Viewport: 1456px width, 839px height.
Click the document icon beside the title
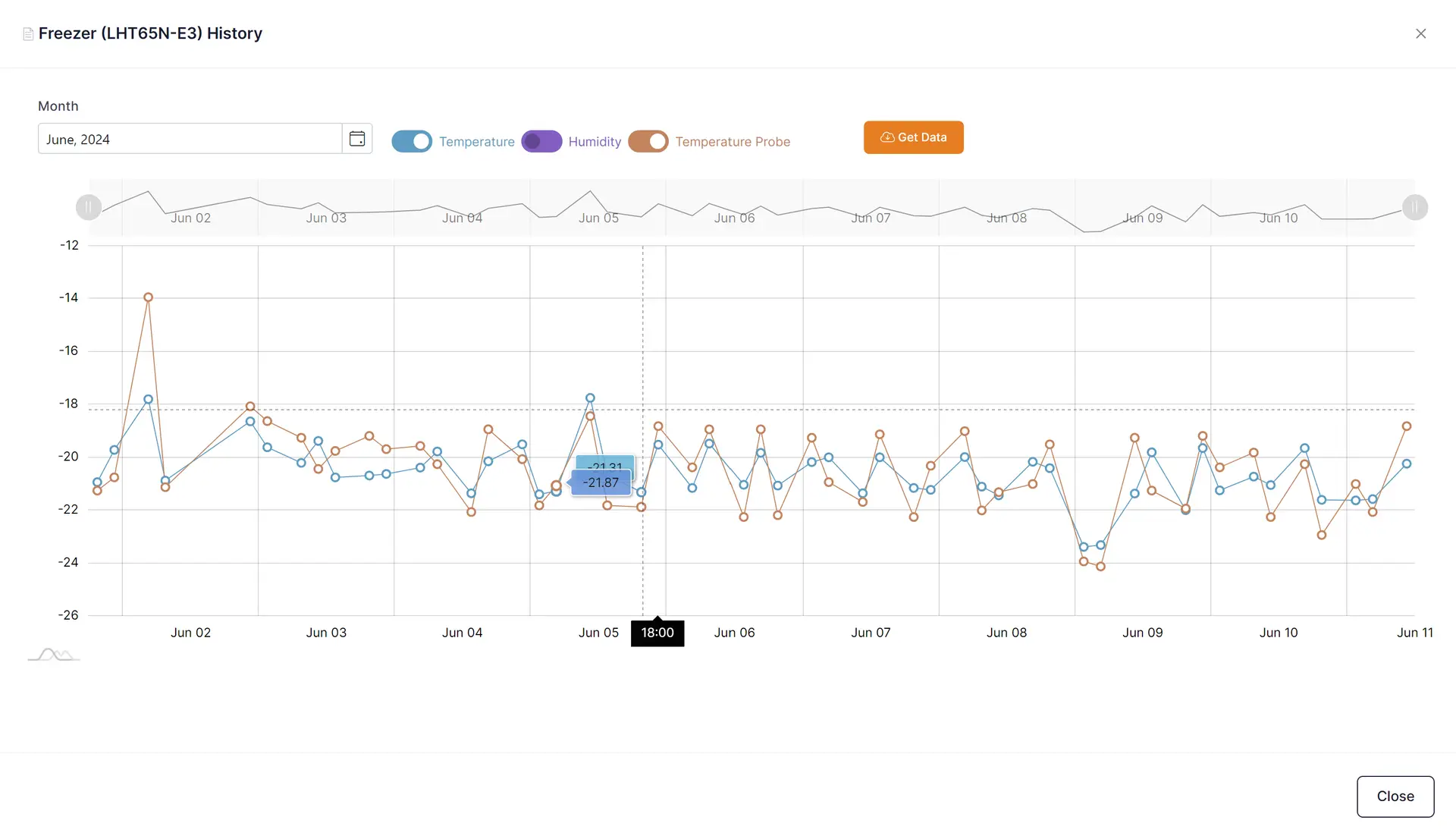28,34
